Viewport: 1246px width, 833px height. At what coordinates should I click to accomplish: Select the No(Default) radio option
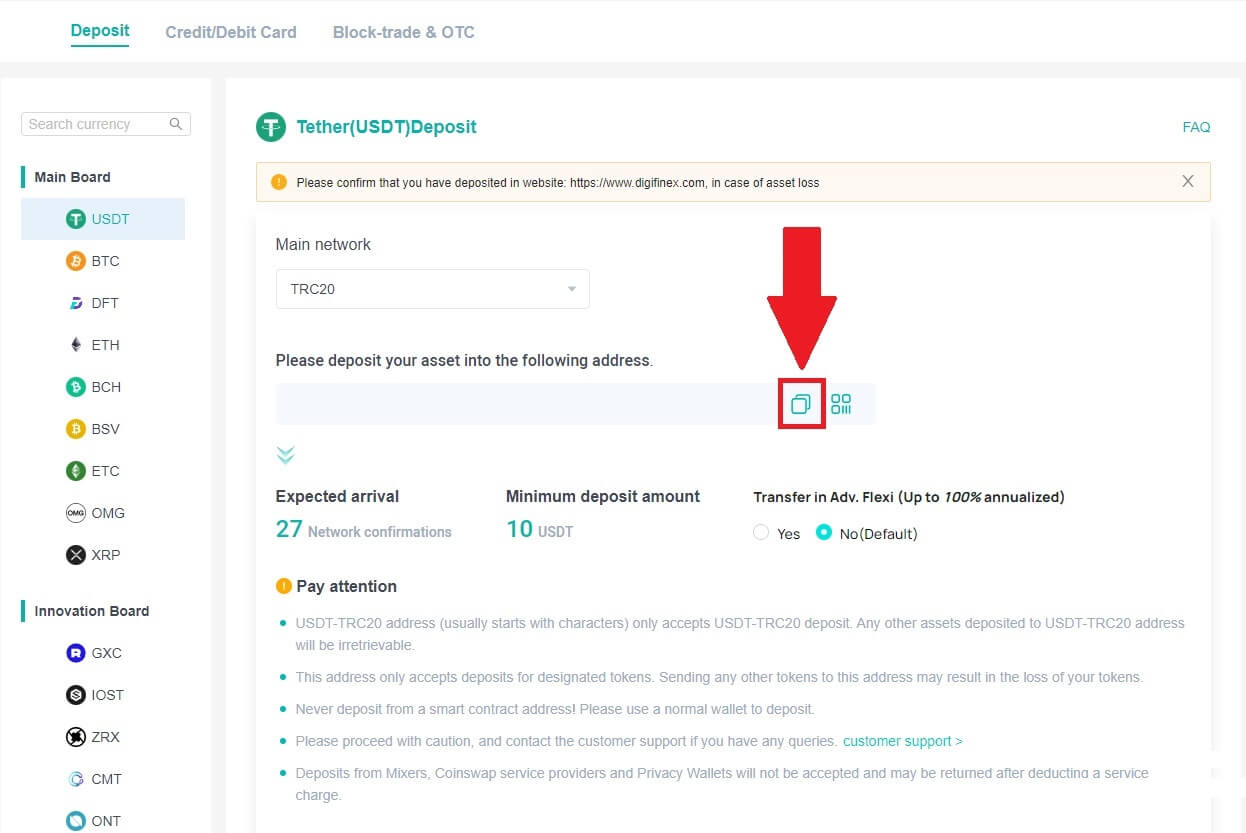click(824, 533)
